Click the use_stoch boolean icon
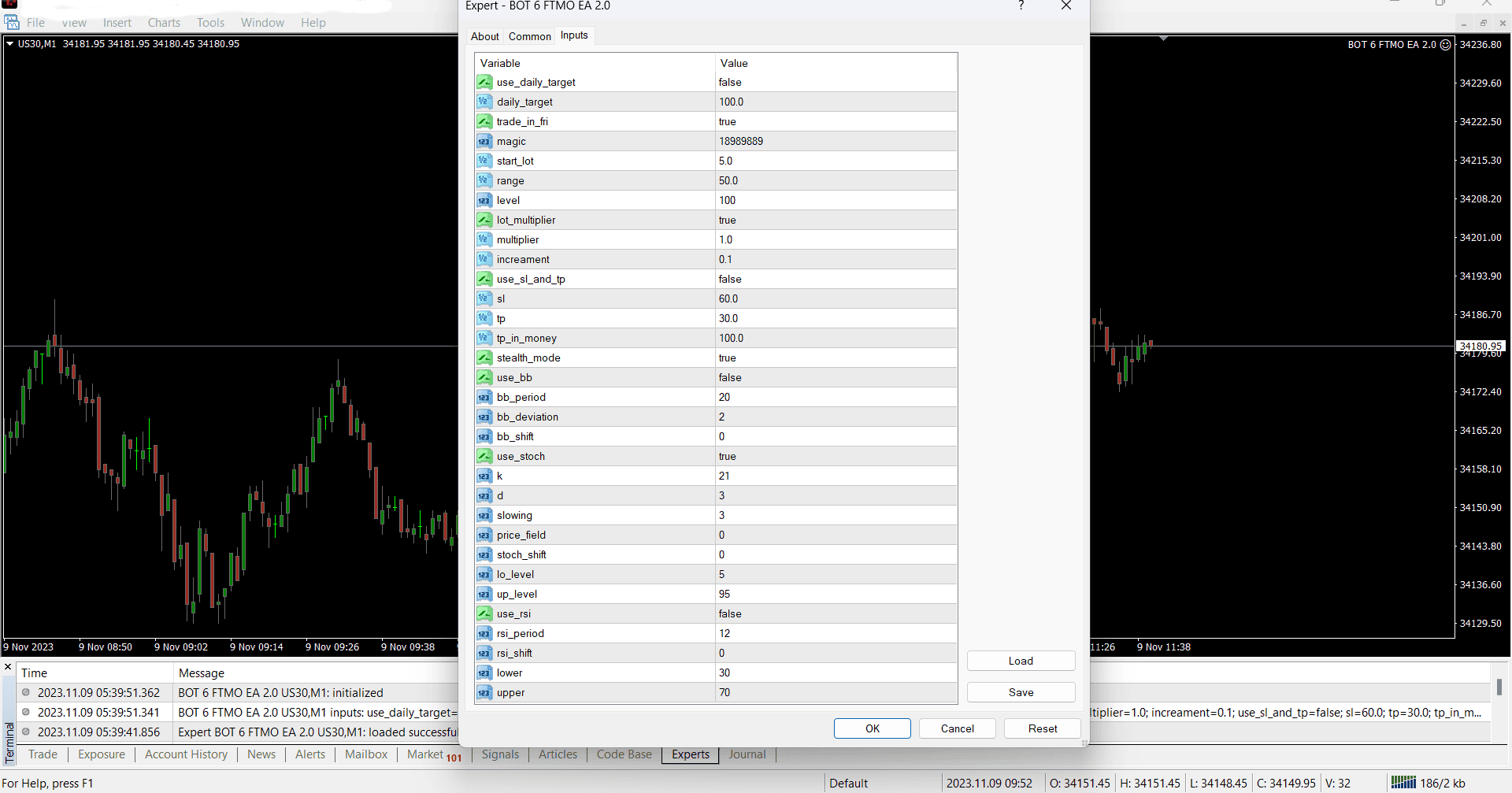Screen dimensions: 1512x793 pos(484,456)
